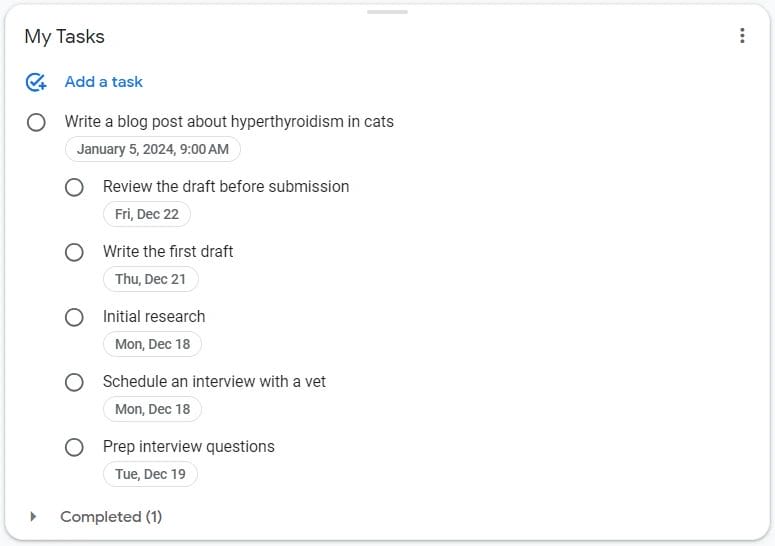This screenshot has height=546, width=775.
Task: Click the Completed (1) label
Action: pos(111,517)
